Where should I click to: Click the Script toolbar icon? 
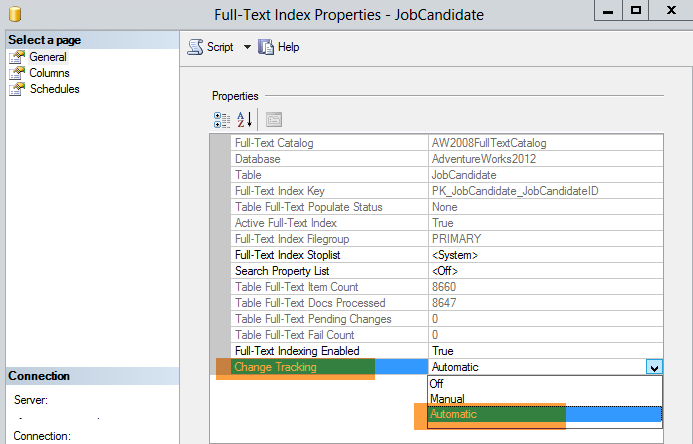point(195,47)
